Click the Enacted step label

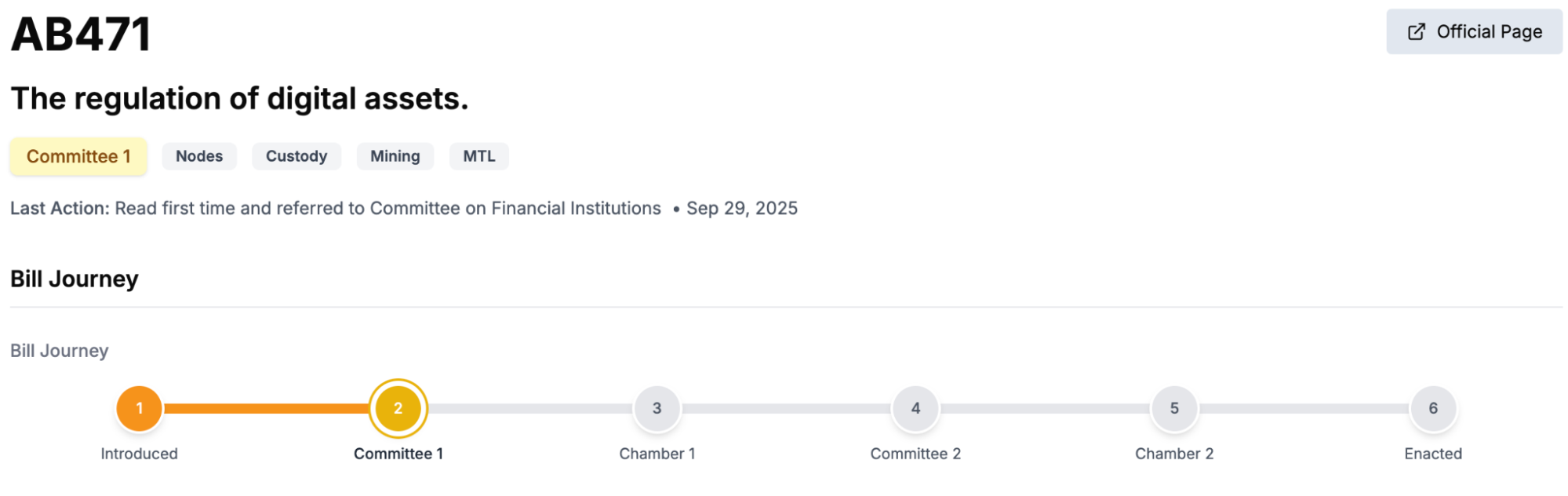click(x=1433, y=454)
